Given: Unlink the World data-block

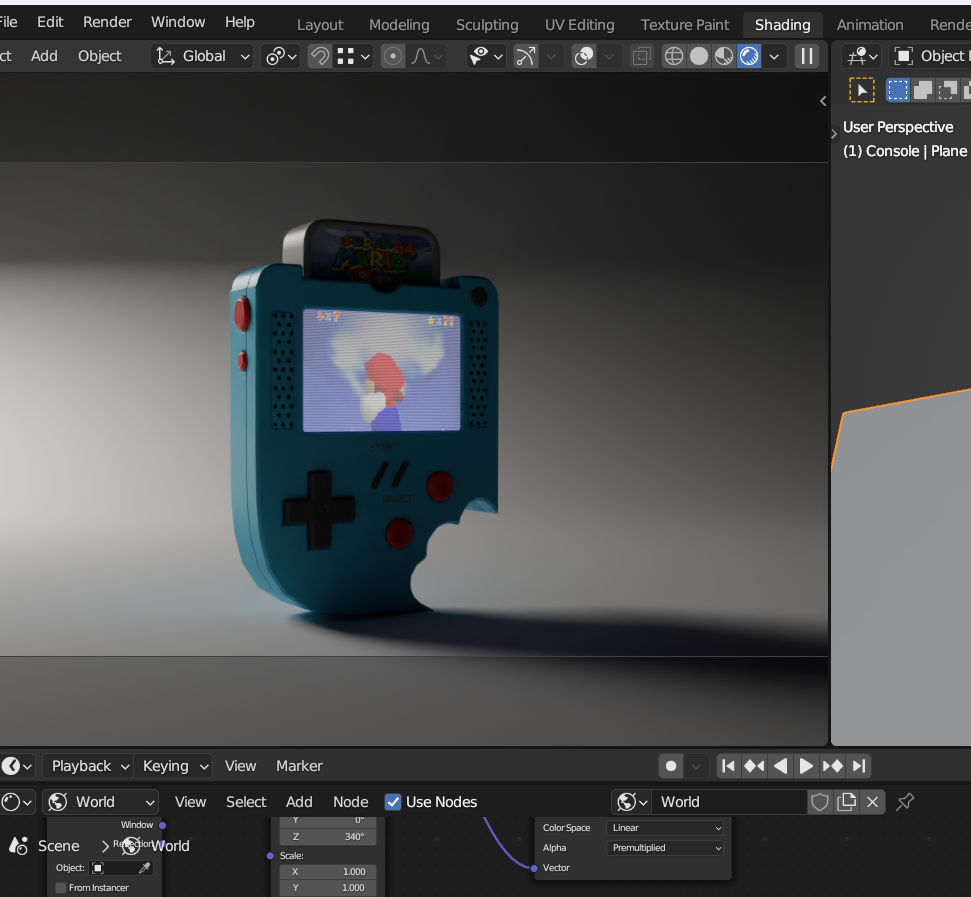Looking at the screenshot, I should pyautogui.click(x=873, y=802).
